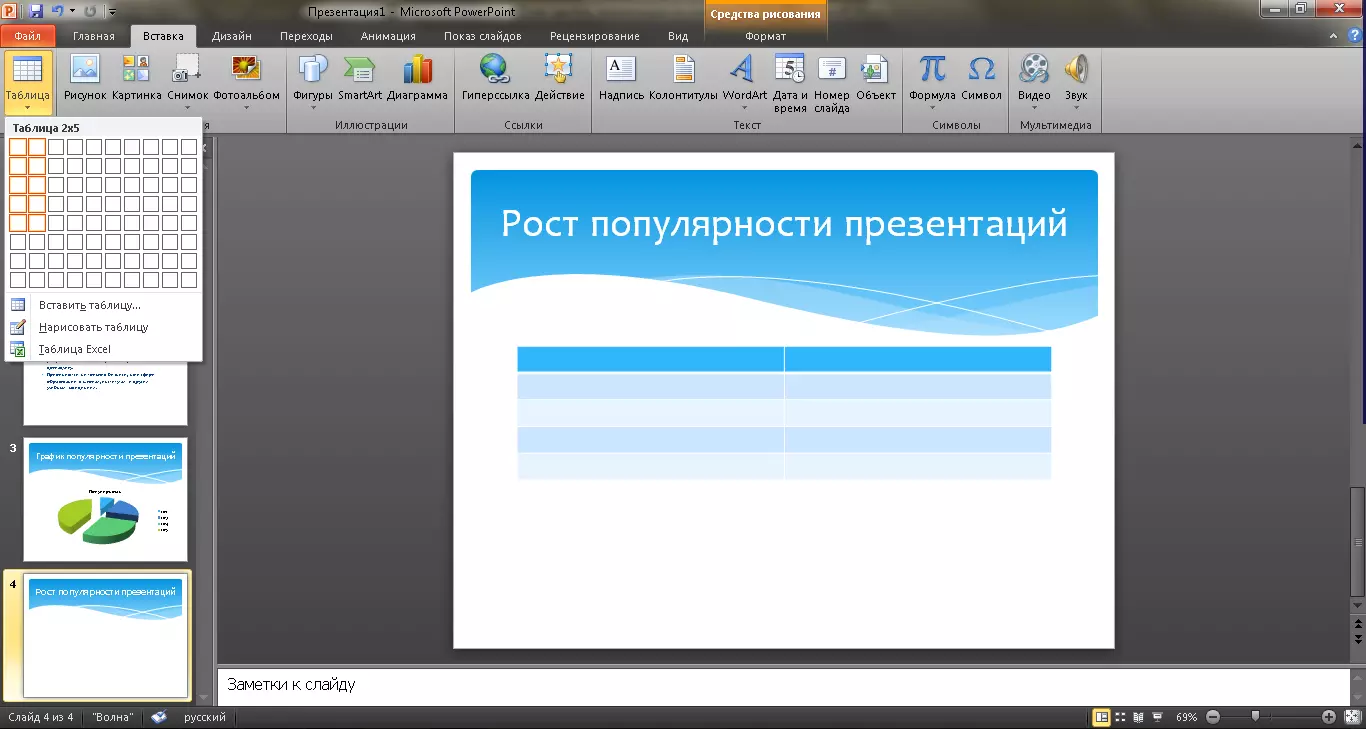Click the zoom slider in status bar

click(x=1255, y=717)
